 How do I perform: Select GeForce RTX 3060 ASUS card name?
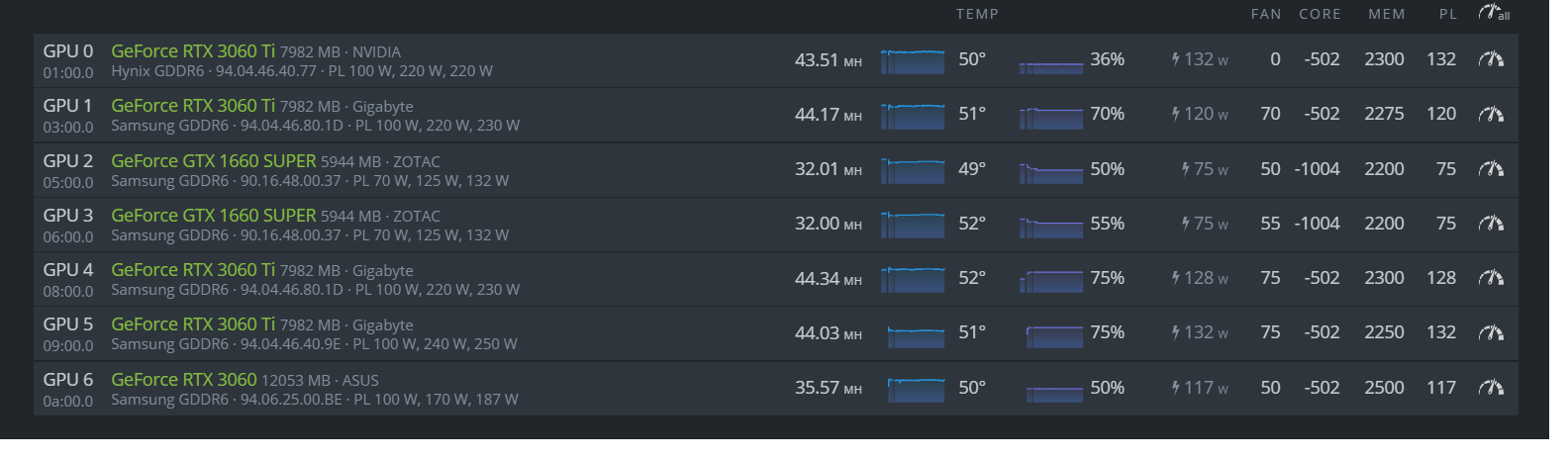point(184,379)
